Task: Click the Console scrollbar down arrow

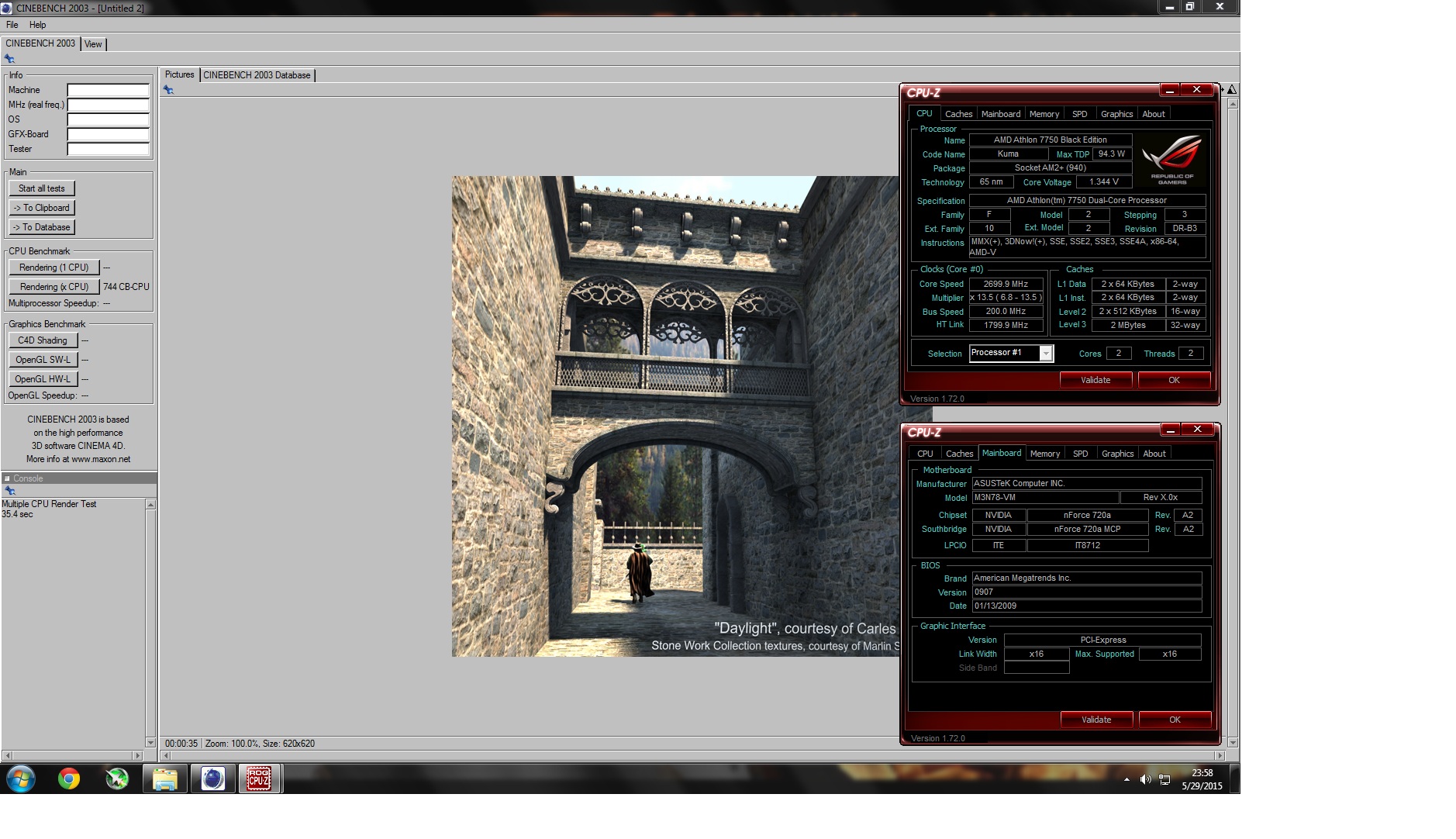Action: pos(150,743)
